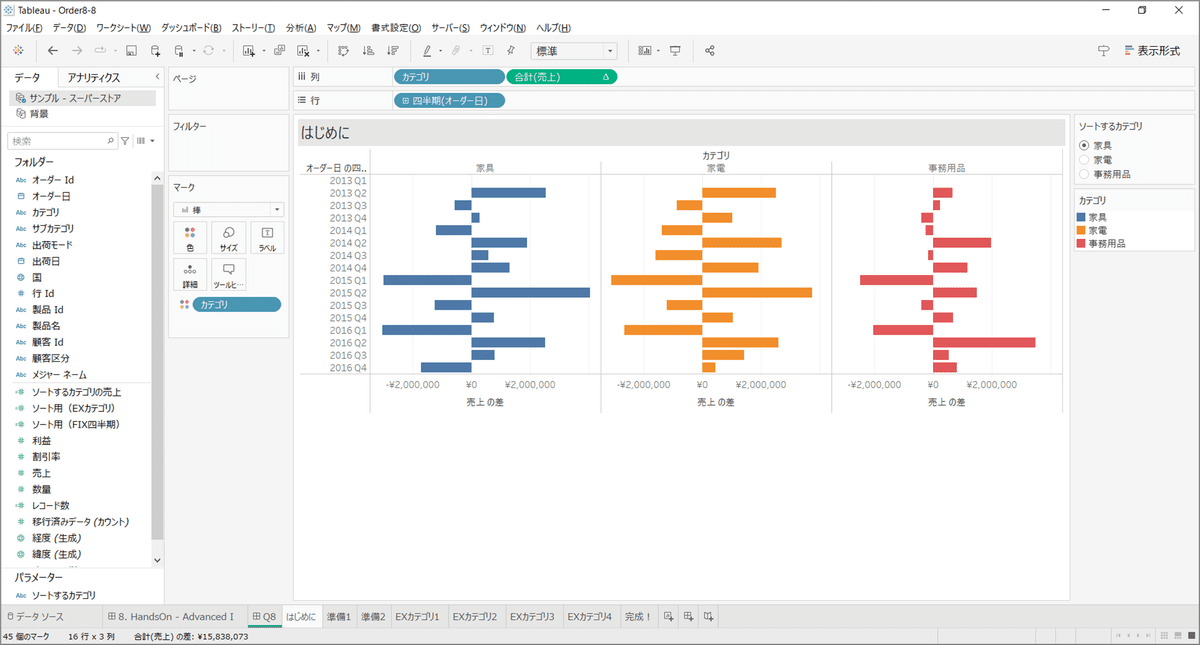Open the ワークシート menu
The image size is (1200, 645).
click(124, 27)
